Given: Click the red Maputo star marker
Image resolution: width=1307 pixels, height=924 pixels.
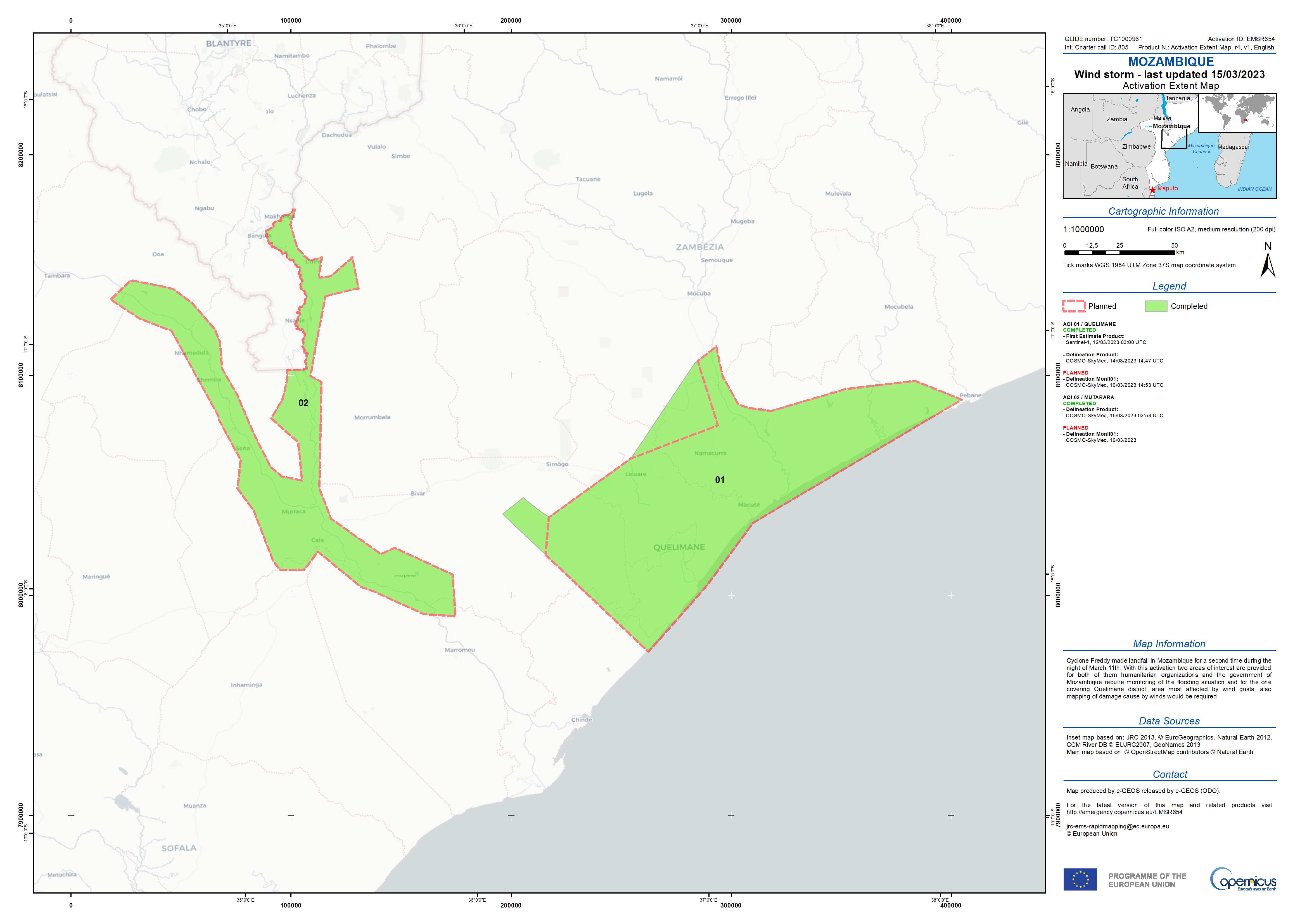Looking at the screenshot, I should pos(1152,190).
